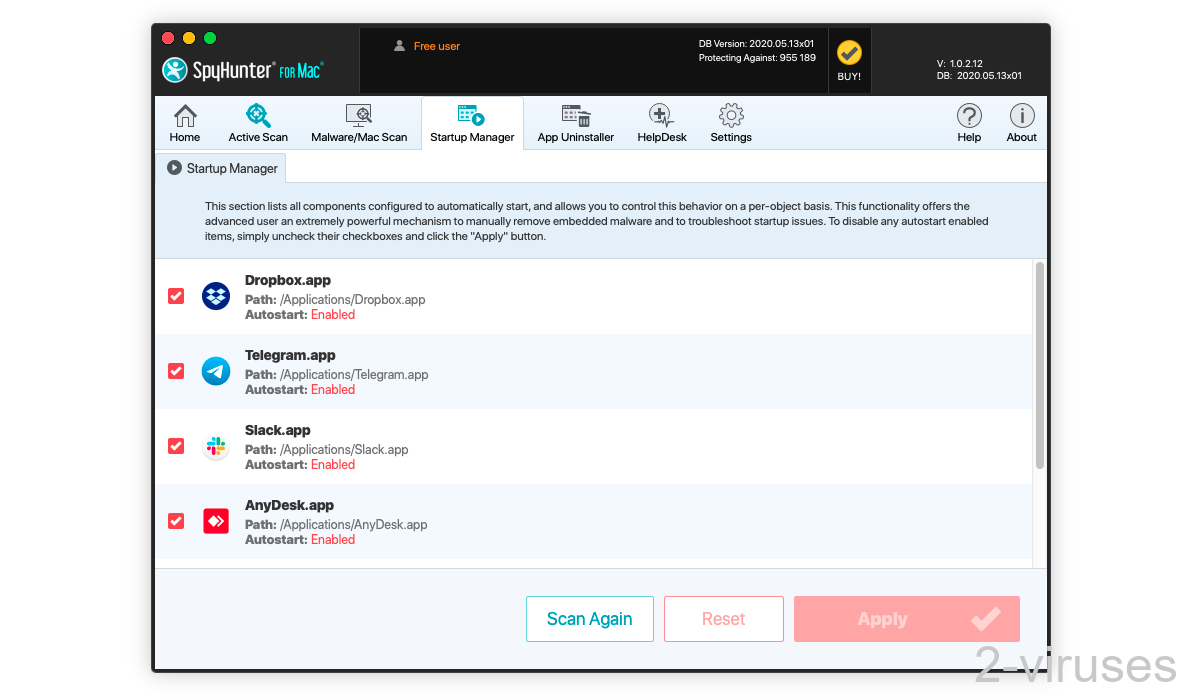
Task: Click the AnyDesk app icon
Action: (x=216, y=521)
